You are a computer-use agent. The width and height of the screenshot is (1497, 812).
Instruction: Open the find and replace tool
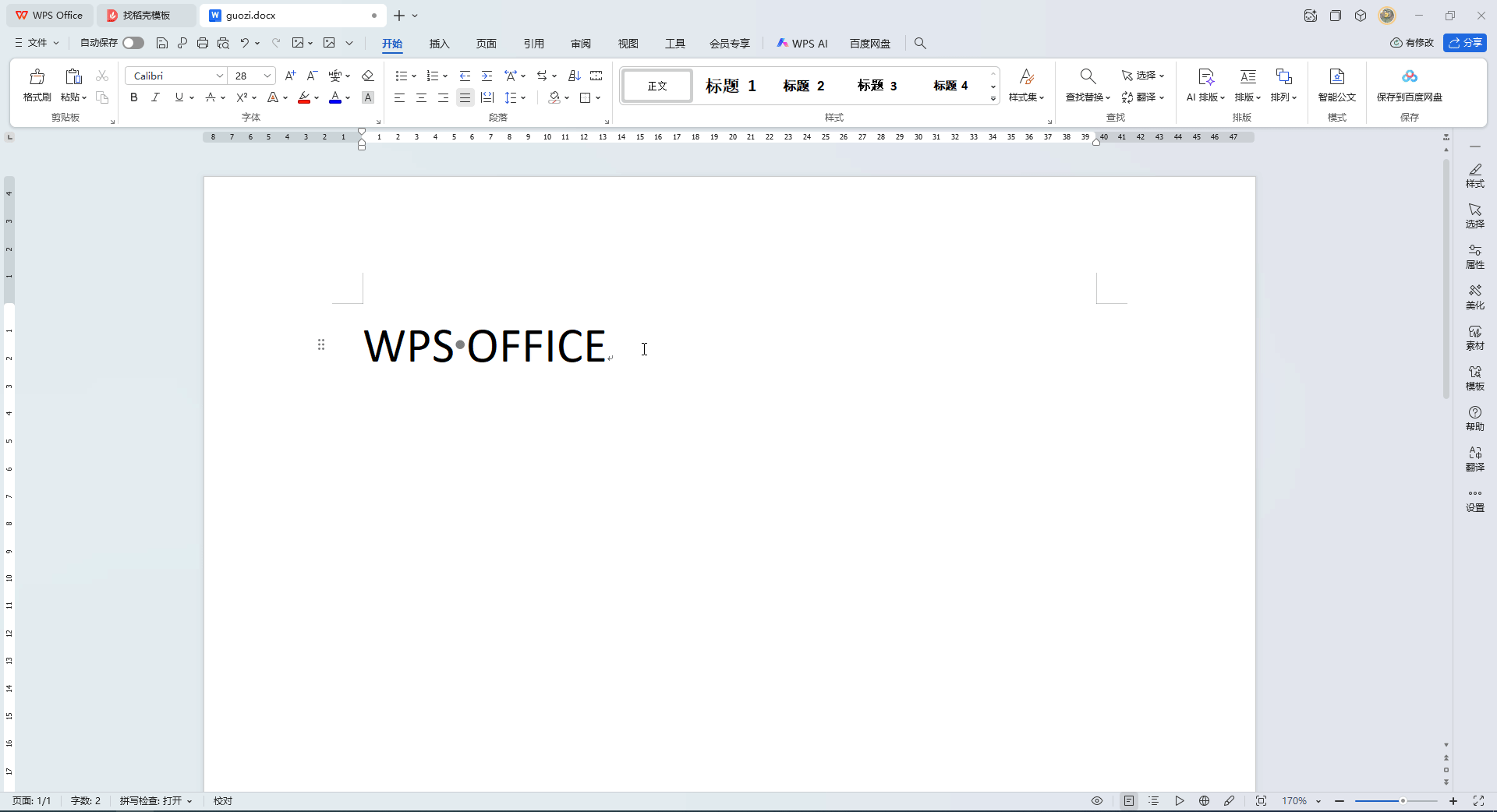pos(1084,86)
